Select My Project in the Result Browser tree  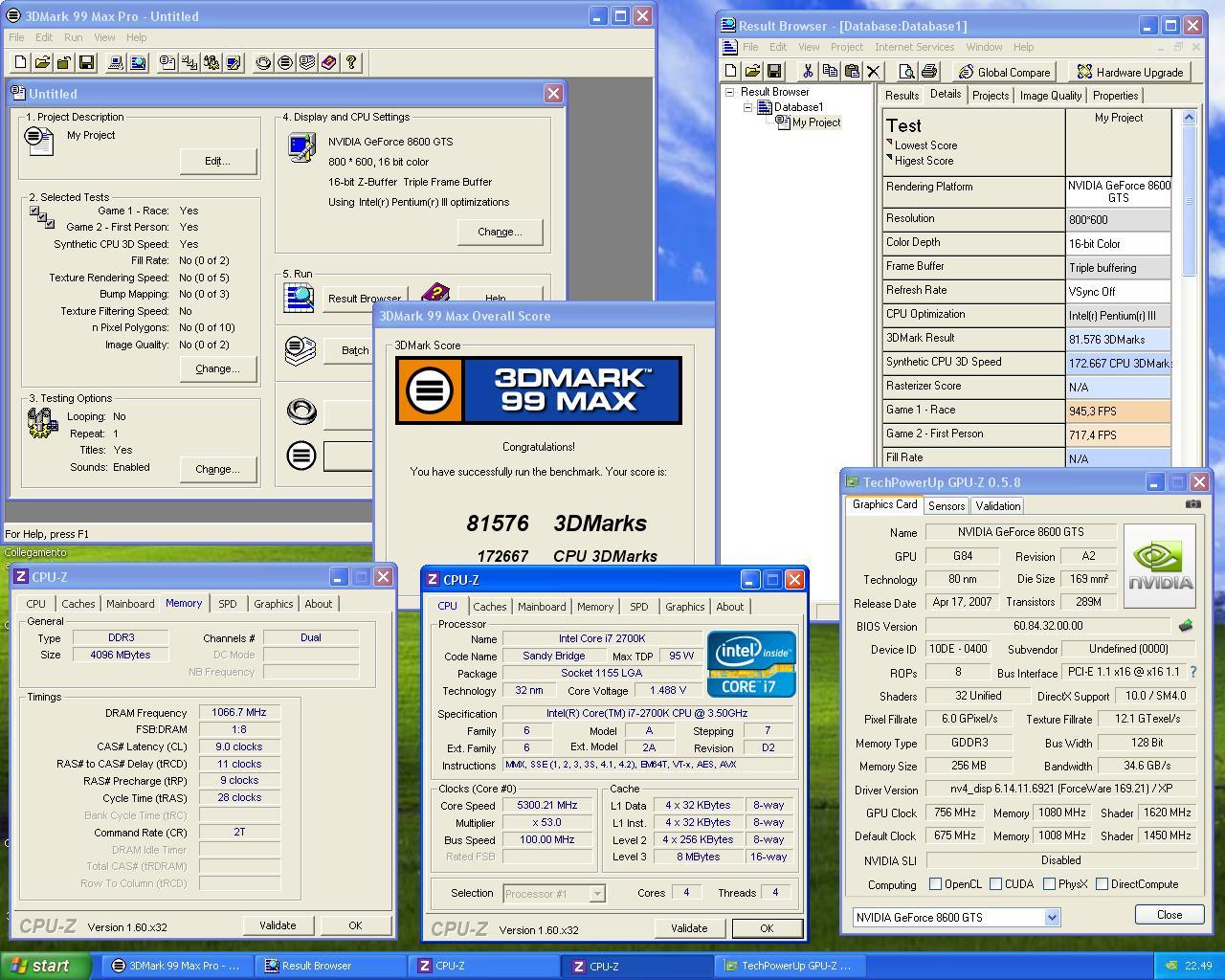816,122
